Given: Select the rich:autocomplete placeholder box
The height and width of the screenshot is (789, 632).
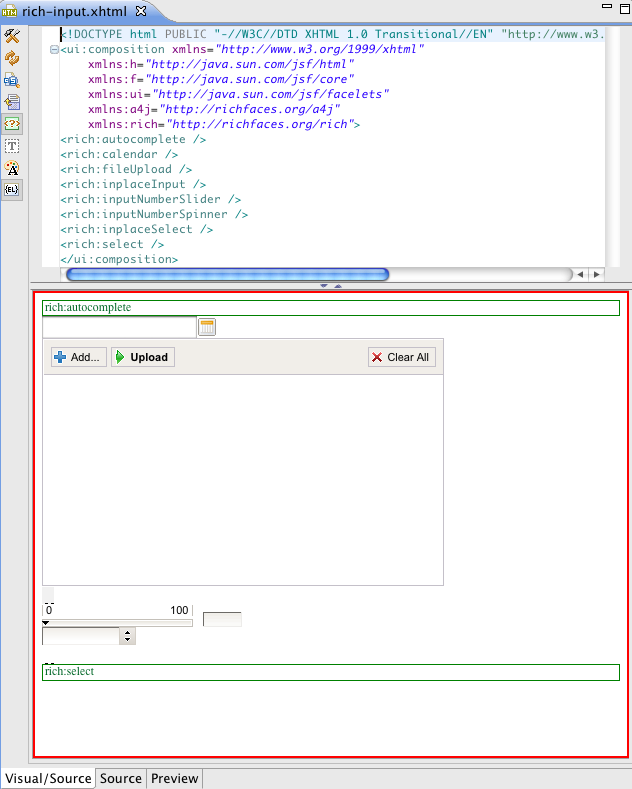Looking at the screenshot, I should (331, 308).
